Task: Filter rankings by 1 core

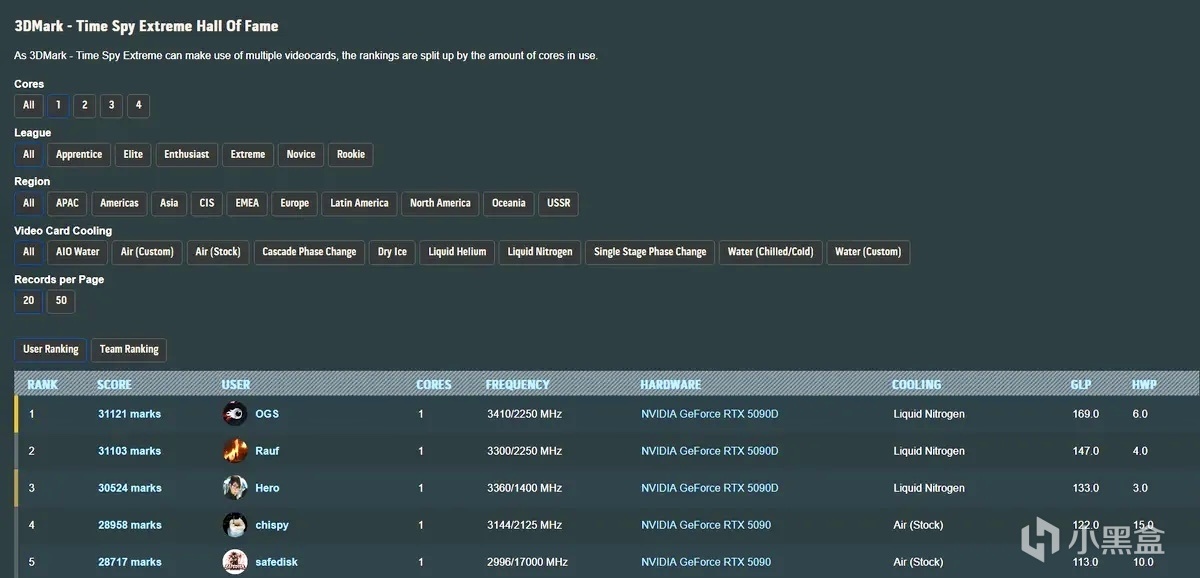Action: 58,105
